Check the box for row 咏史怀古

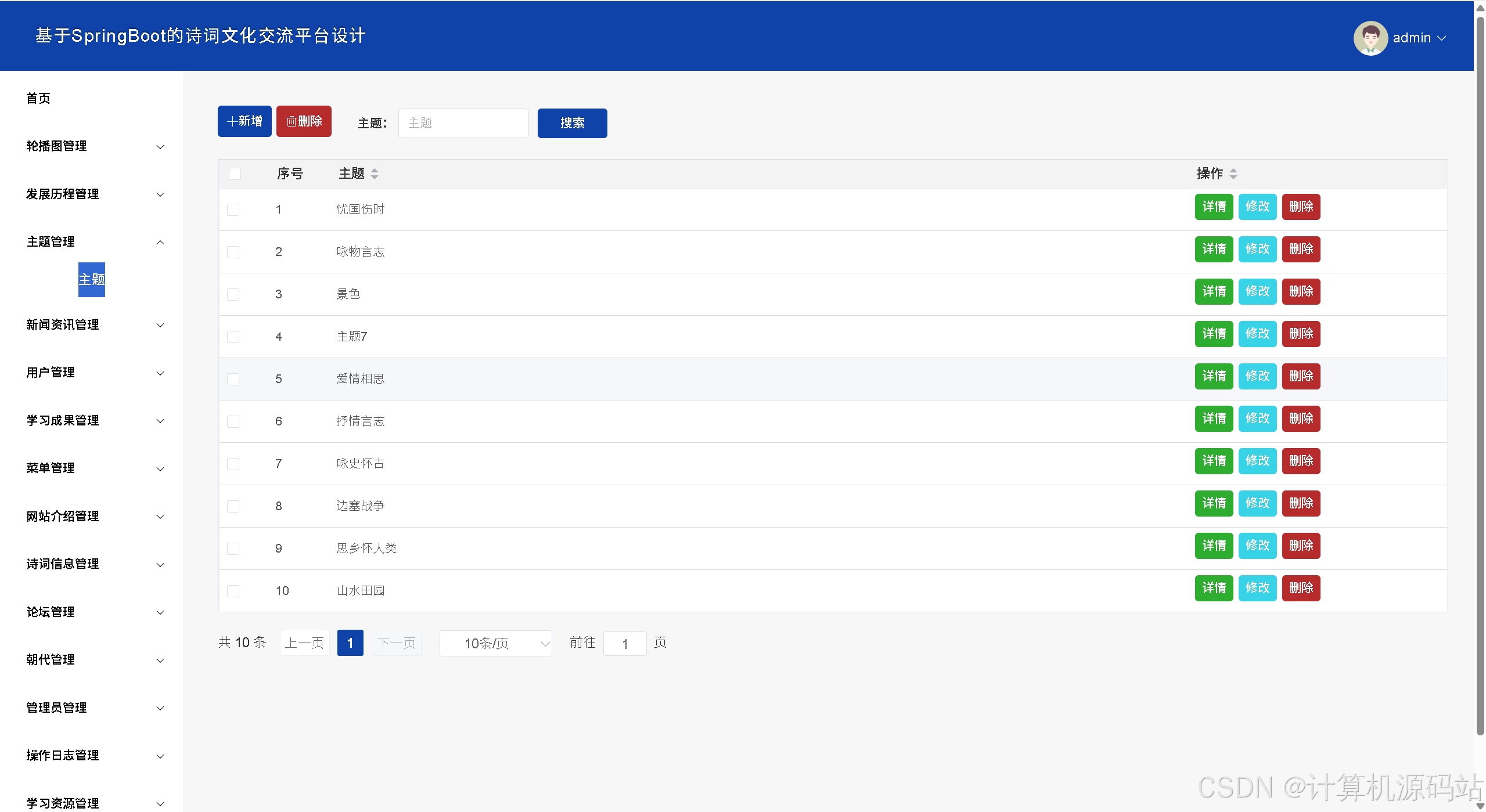[233, 464]
